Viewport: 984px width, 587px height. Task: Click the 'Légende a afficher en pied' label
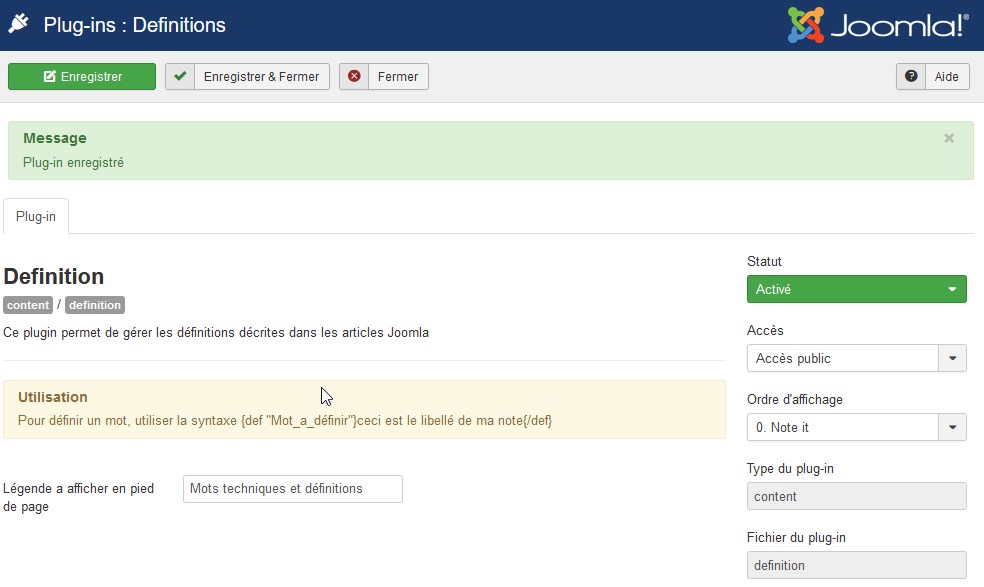click(78, 497)
